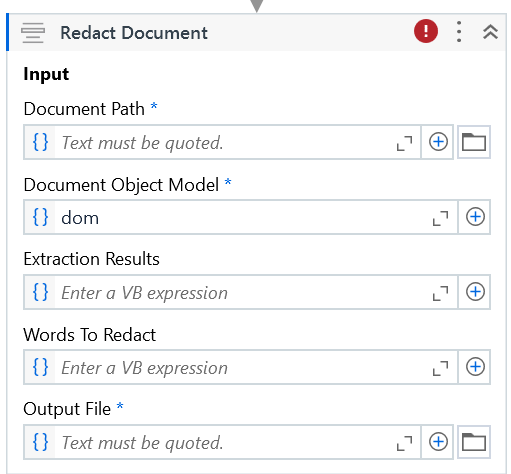Expand the Extraction Results expression editor

click(x=440, y=293)
